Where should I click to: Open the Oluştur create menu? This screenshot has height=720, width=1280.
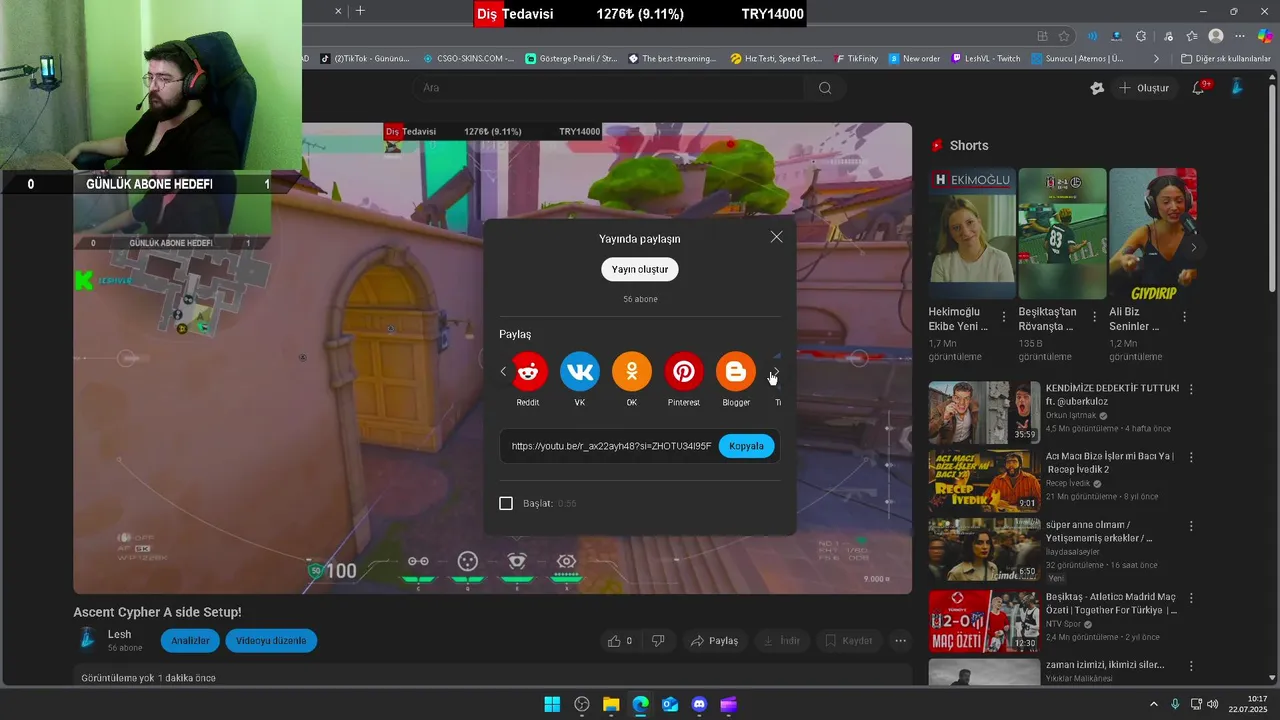(x=1143, y=88)
